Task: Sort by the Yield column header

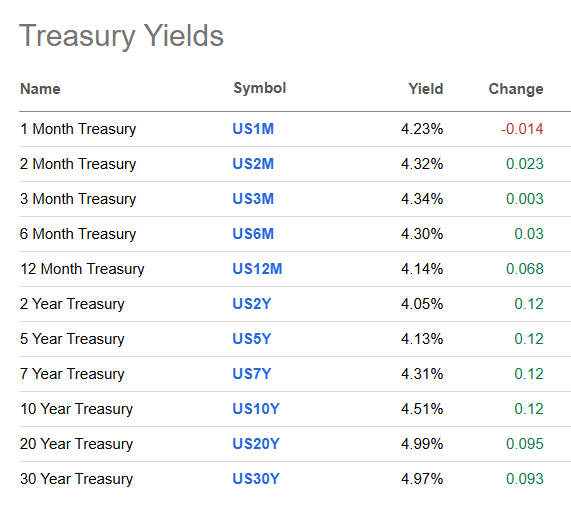Action: pyautogui.click(x=426, y=89)
